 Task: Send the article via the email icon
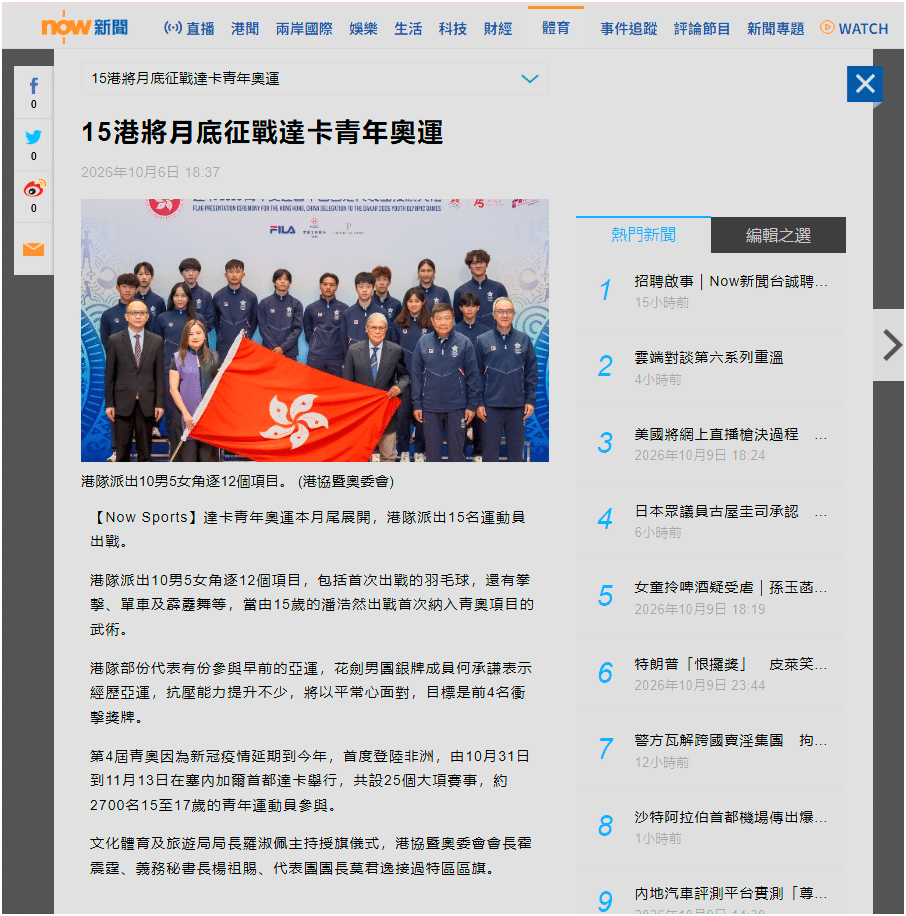(x=33, y=249)
